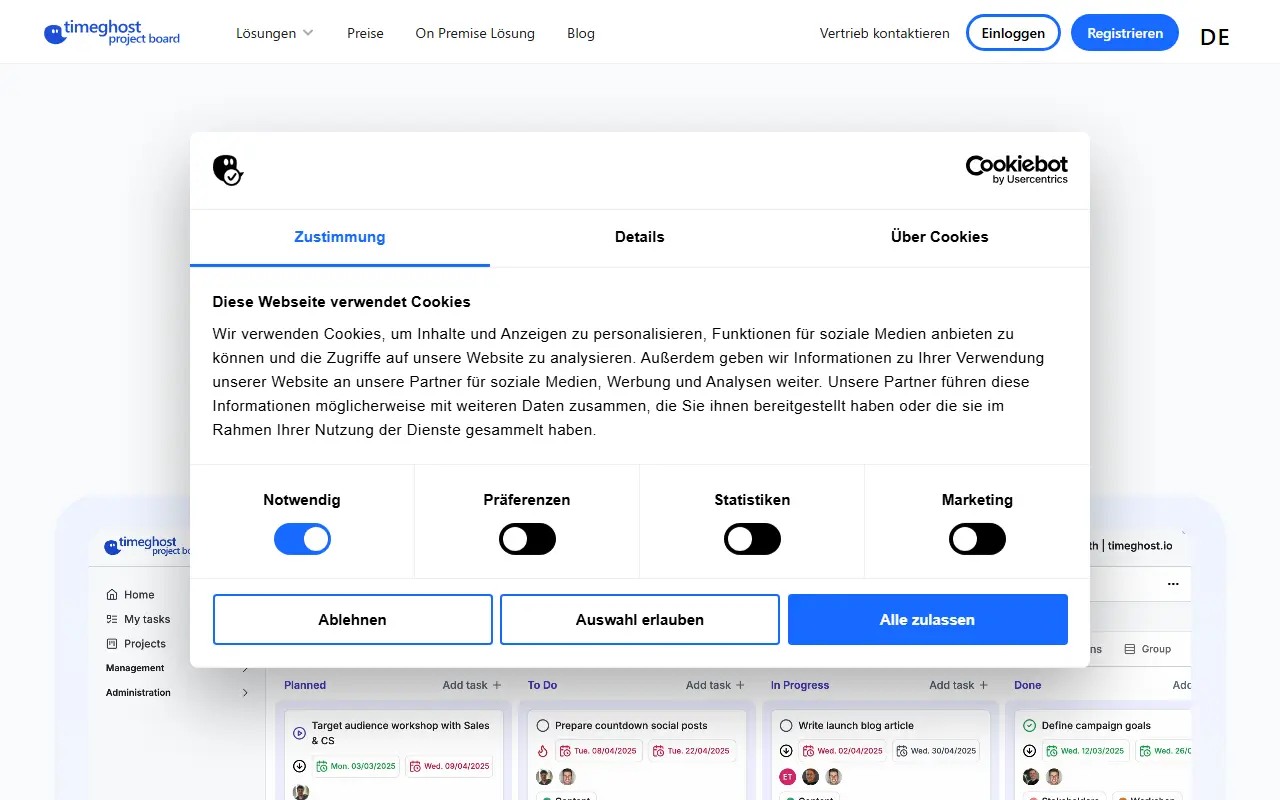Image resolution: width=1280 pixels, height=800 pixels.
Task: Click the ET avatar on blog article card
Action: pyautogui.click(x=787, y=776)
